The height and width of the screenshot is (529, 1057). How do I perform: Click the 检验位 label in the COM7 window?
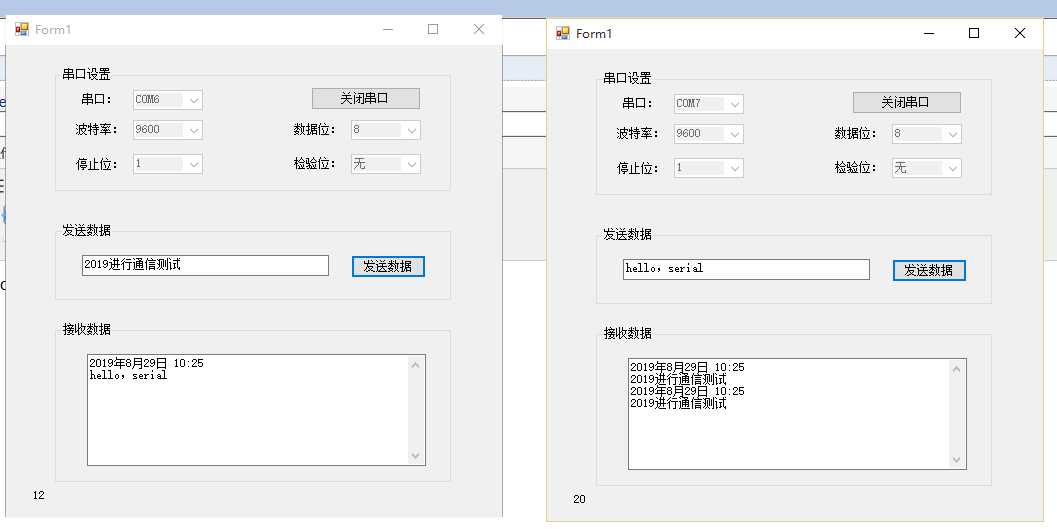pyautogui.click(x=855, y=168)
